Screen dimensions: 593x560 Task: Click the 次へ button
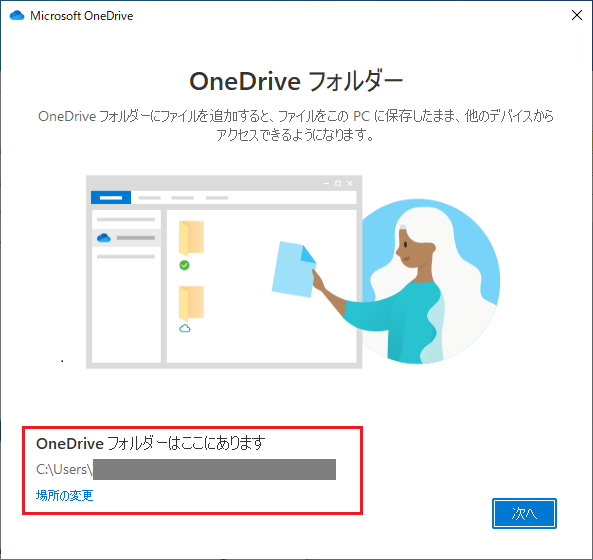pos(524,513)
